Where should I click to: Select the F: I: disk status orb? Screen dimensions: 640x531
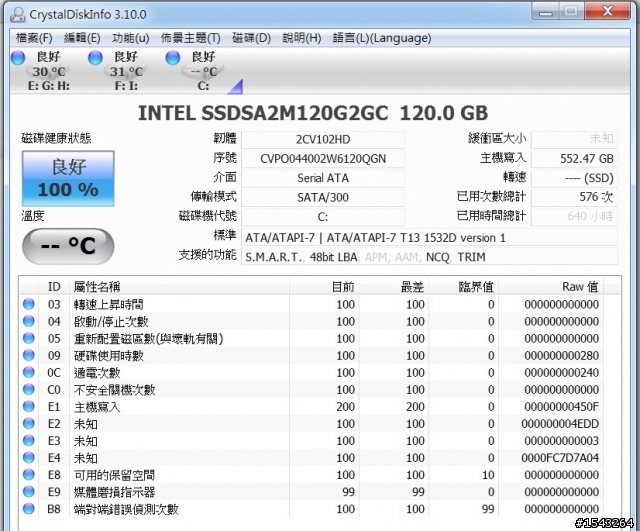pos(96,58)
